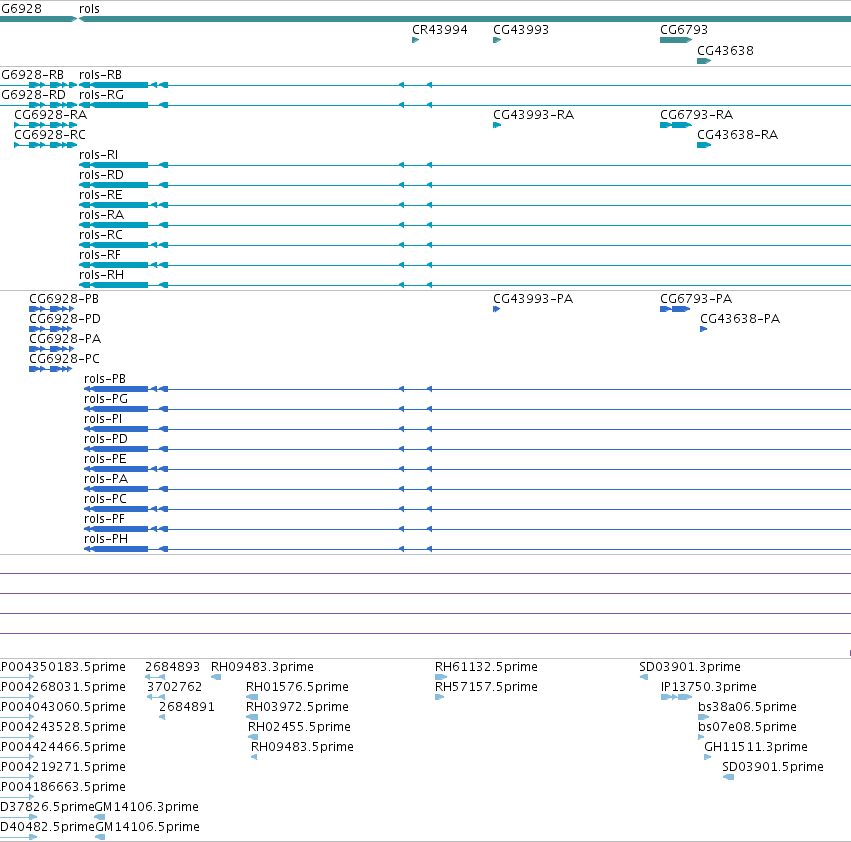Open transcript CG6793-RA label
The height and width of the screenshot is (842, 851).
point(696,115)
